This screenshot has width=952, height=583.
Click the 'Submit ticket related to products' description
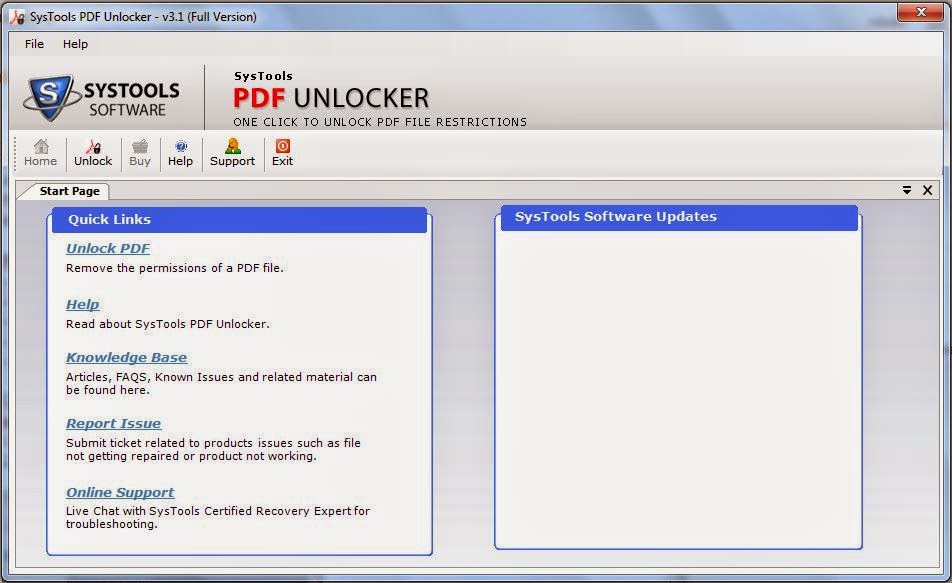213,449
